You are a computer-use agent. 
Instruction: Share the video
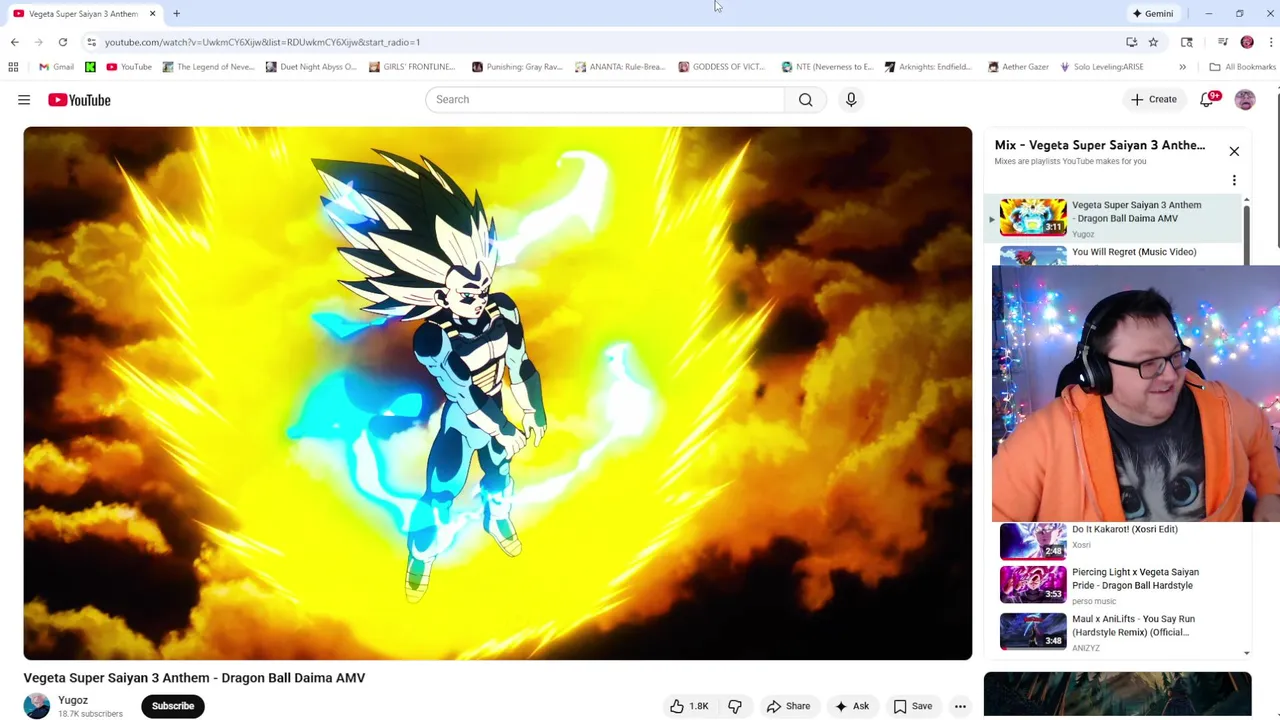[x=788, y=706]
